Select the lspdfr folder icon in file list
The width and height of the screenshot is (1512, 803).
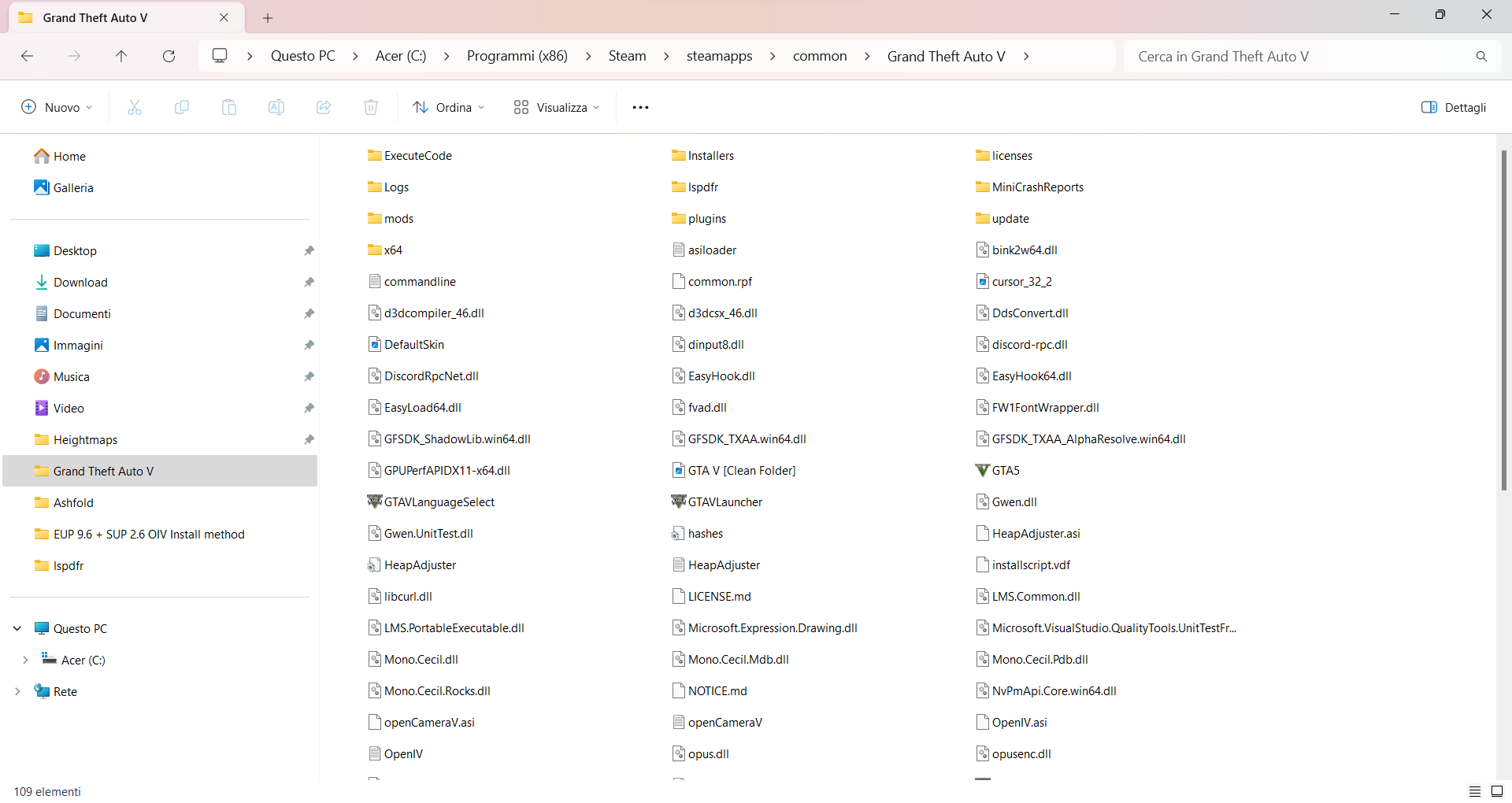click(678, 187)
